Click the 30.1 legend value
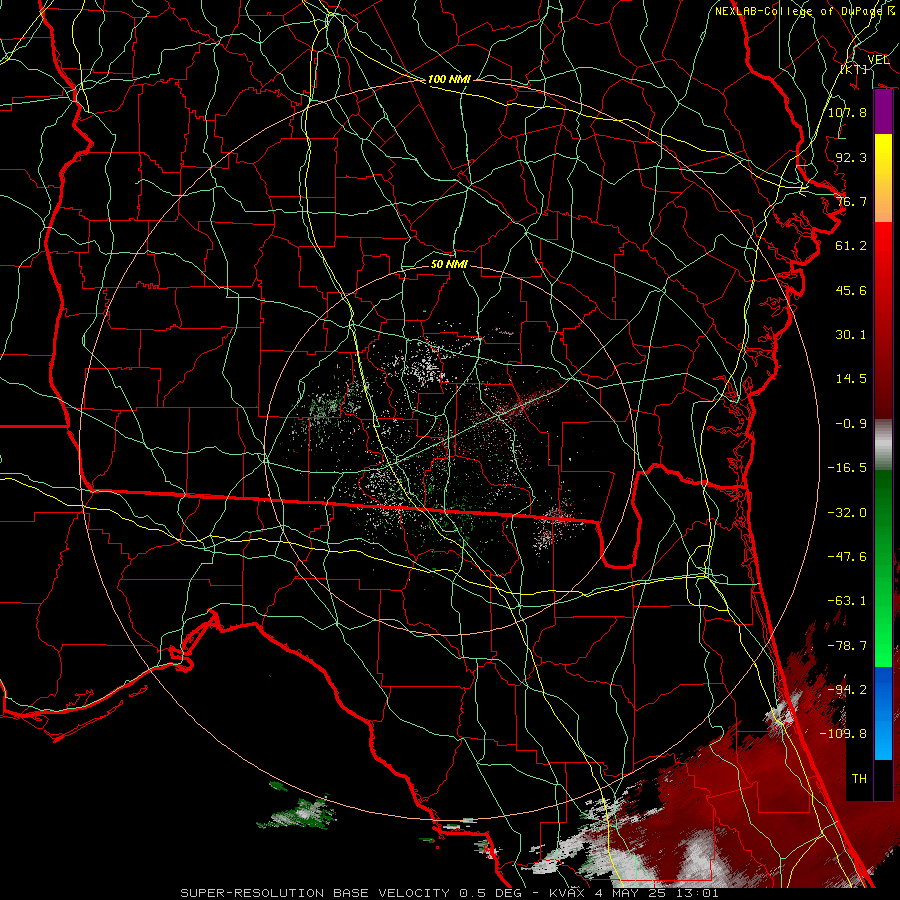Image resolution: width=900 pixels, height=900 pixels. [x=851, y=335]
